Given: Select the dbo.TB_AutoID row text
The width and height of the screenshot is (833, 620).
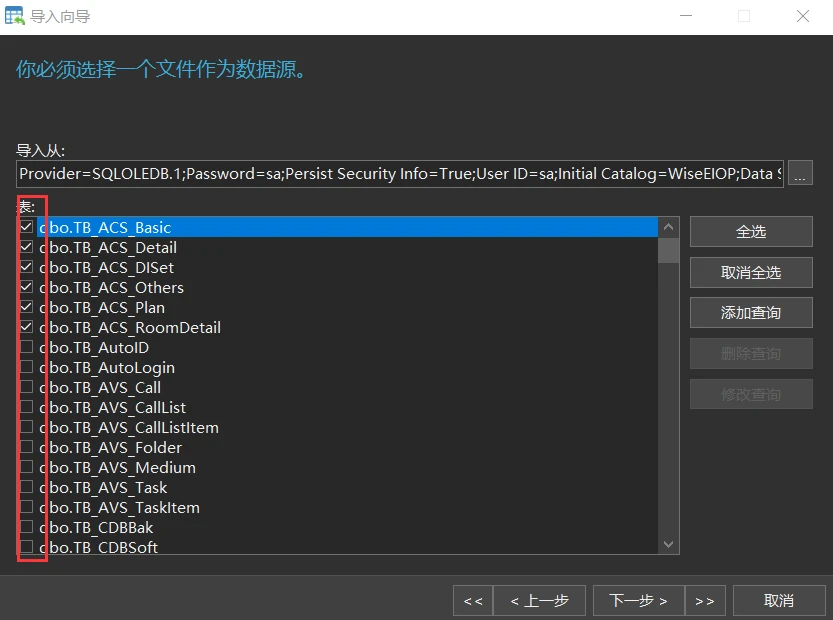Looking at the screenshot, I should coord(94,347).
